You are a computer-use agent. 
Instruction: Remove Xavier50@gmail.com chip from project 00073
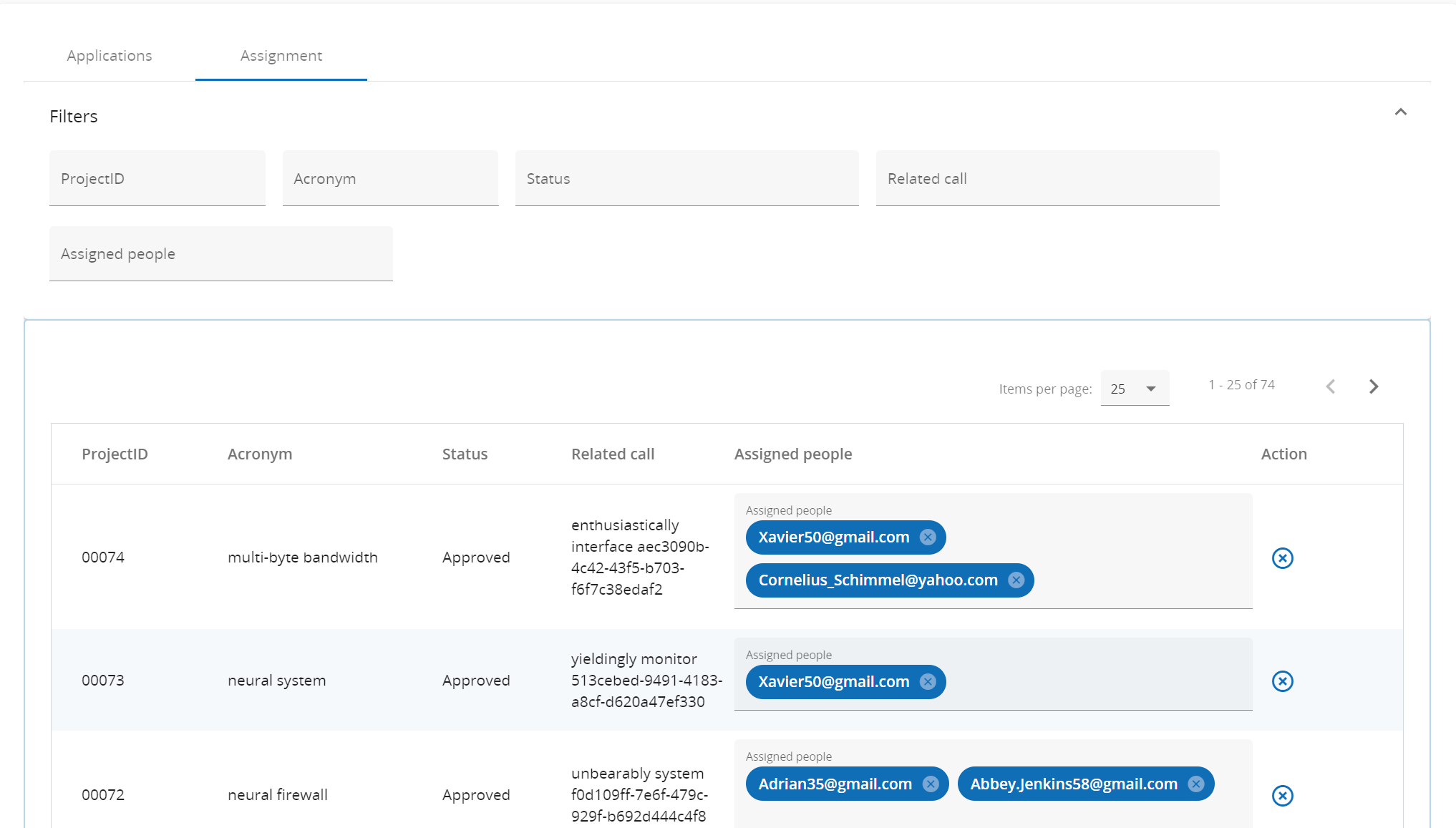point(928,682)
